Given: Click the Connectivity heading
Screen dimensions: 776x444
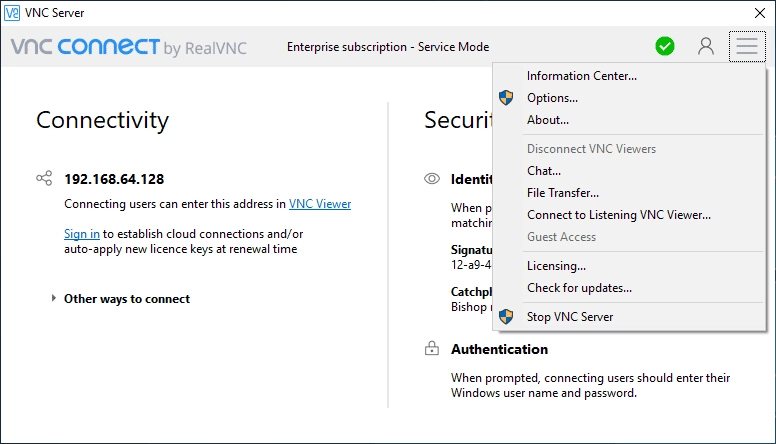Looking at the screenshot, I should click(102, 120).
